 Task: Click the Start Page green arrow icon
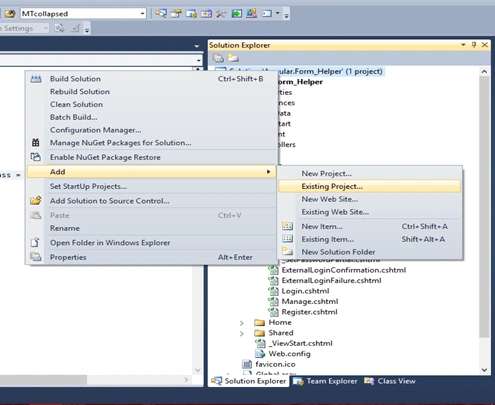pyautogui.click(x=236, y=14)
